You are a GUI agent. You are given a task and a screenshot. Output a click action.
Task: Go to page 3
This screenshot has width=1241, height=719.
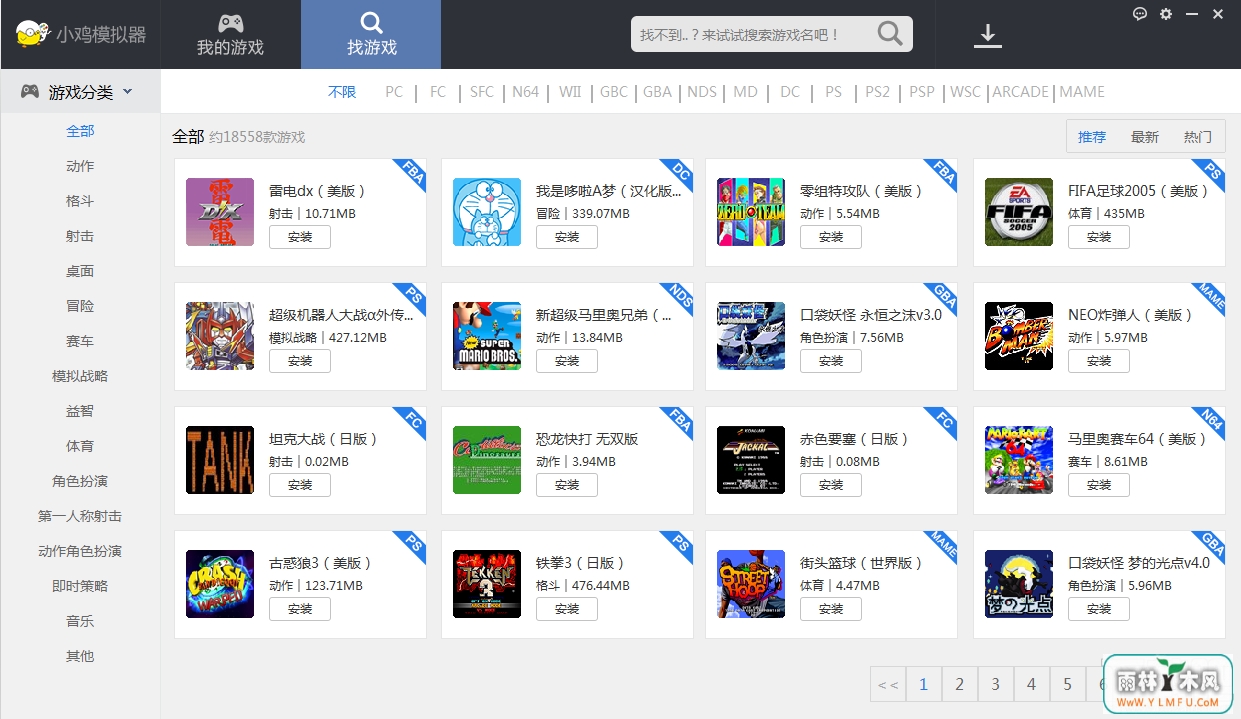click(995, 685)
